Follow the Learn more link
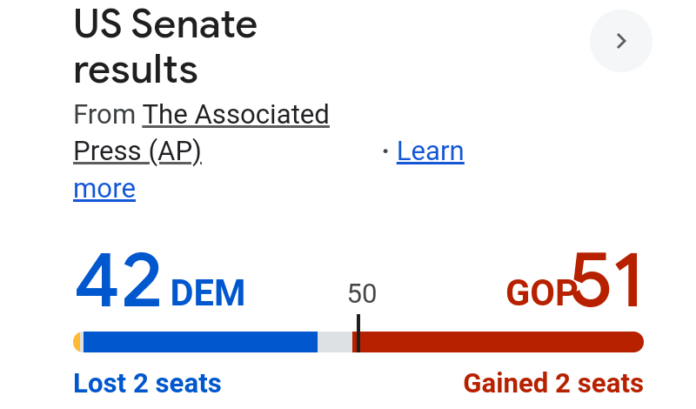 click(430, 152)
